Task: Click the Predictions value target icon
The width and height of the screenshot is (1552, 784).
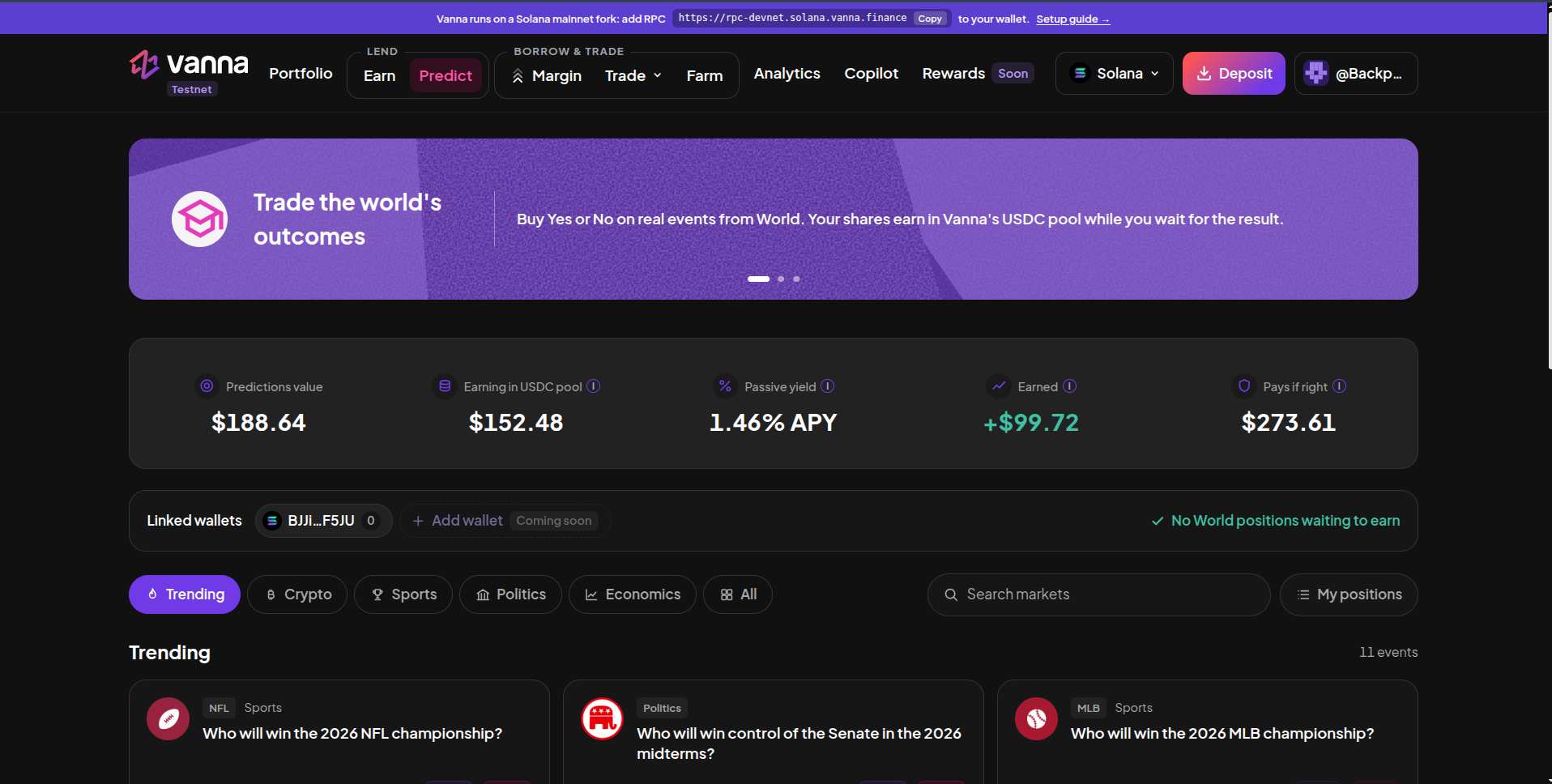Action: [x=207, y=386]
